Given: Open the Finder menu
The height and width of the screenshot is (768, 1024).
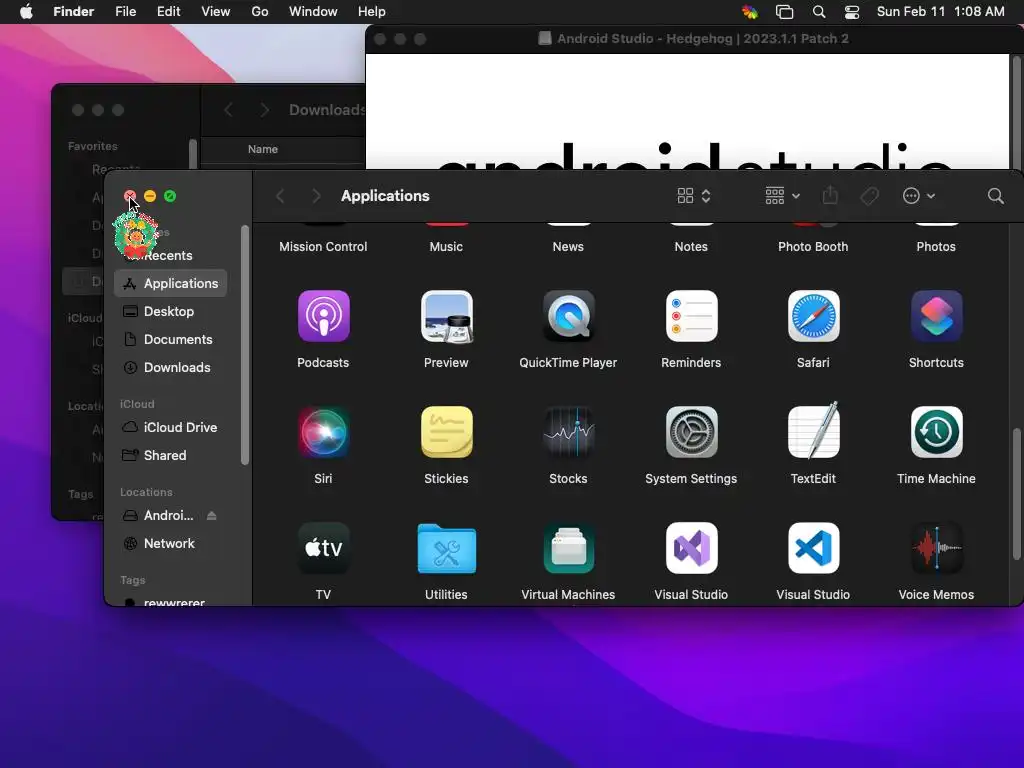Looking at the screenshot, I should 73,12.
